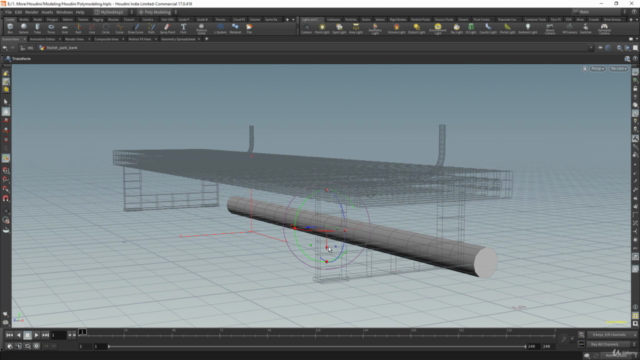Open the Windows menu
This screenshot has width=640, height=360.
(x=64, y=12)
